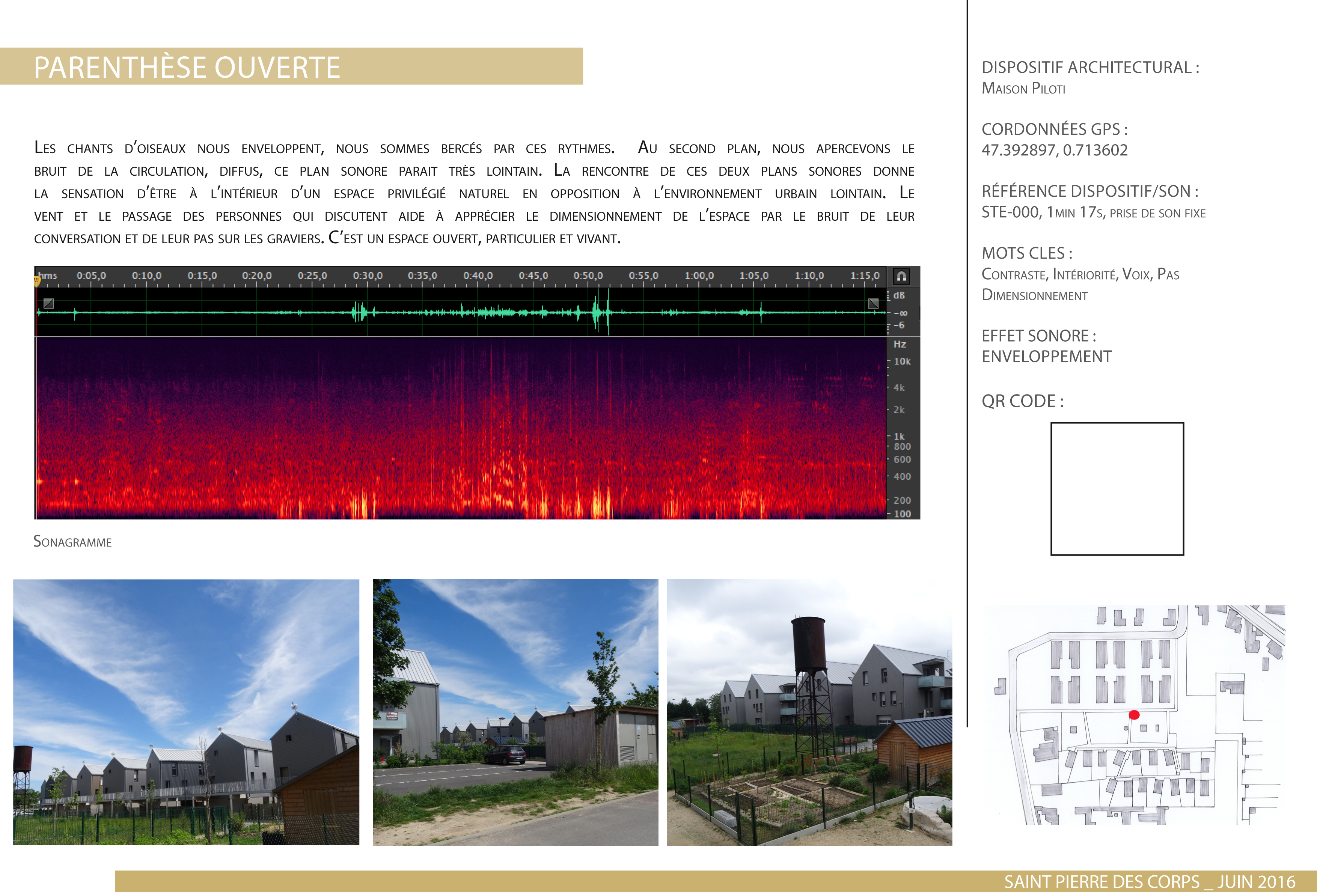Image resolution: width=1317 pixels, height=896 pixels.
Task: Click the Maison Piloti text
Action: pyautogui.click(x=1023, y=89)
